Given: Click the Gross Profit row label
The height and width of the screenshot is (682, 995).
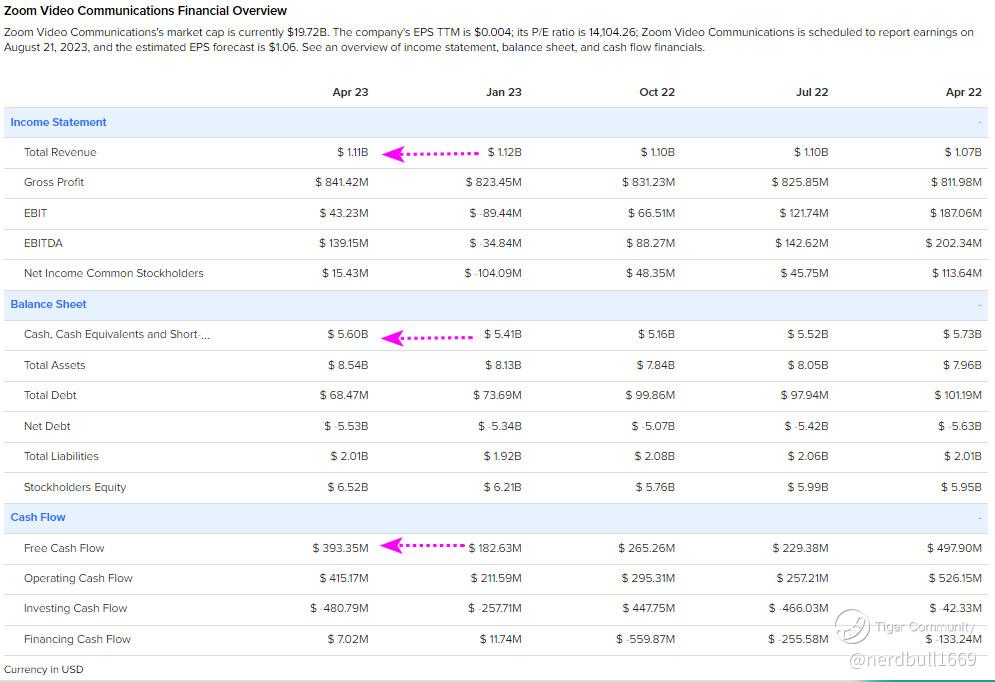Looking at the screenshot, I should (x=54, y=182).
